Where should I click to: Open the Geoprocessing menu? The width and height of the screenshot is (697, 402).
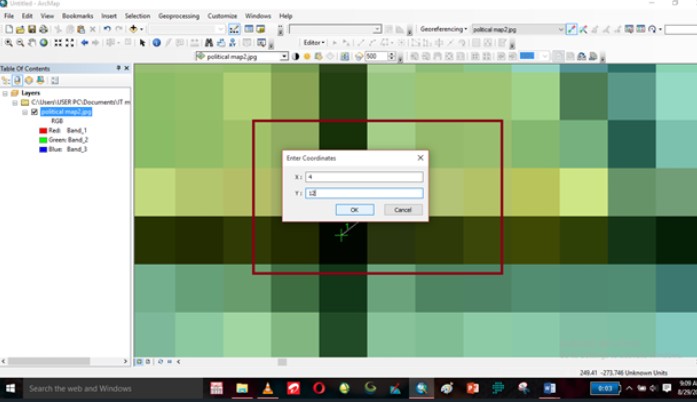tap(179, 16)
